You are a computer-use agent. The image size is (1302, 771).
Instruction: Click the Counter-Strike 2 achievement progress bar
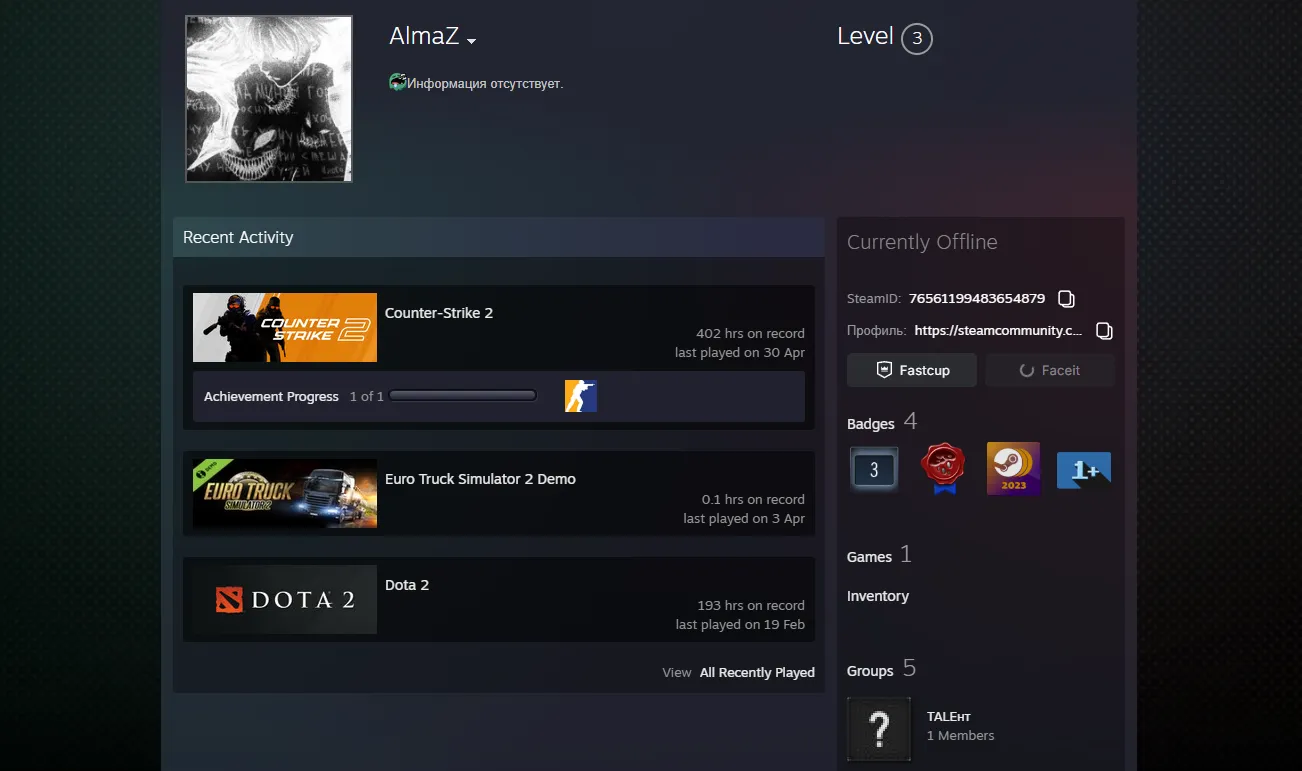point(463,396)
